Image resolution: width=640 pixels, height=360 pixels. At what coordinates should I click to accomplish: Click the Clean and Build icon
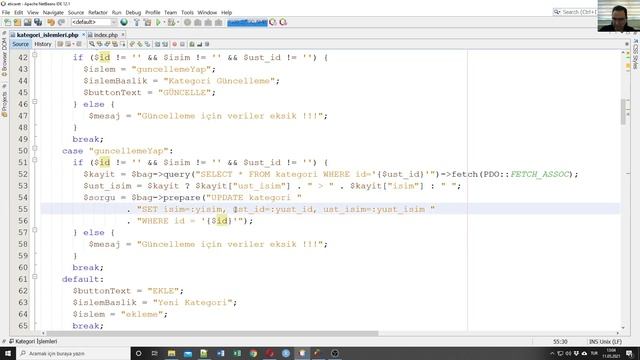click(x=147, y=22)
